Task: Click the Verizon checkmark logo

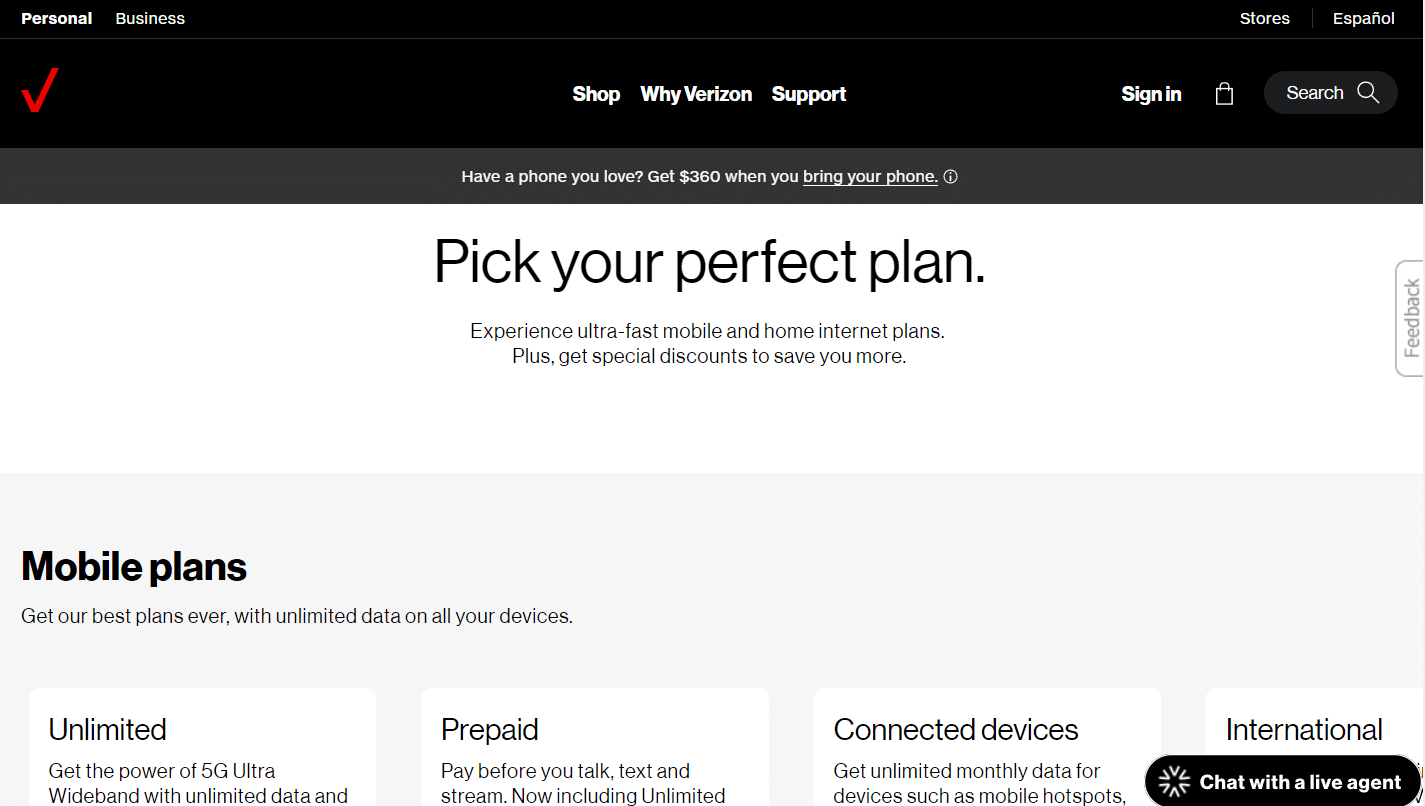Action: pyautogui.click(x=40, y=90)
